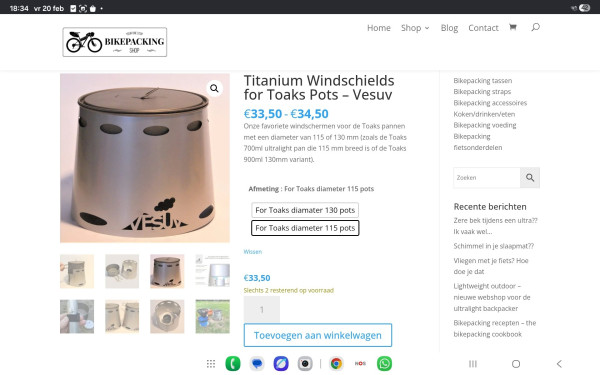Zoom product image with magnifier icon
The width and height of the screenshot is (600, 375).
[214, 88]
